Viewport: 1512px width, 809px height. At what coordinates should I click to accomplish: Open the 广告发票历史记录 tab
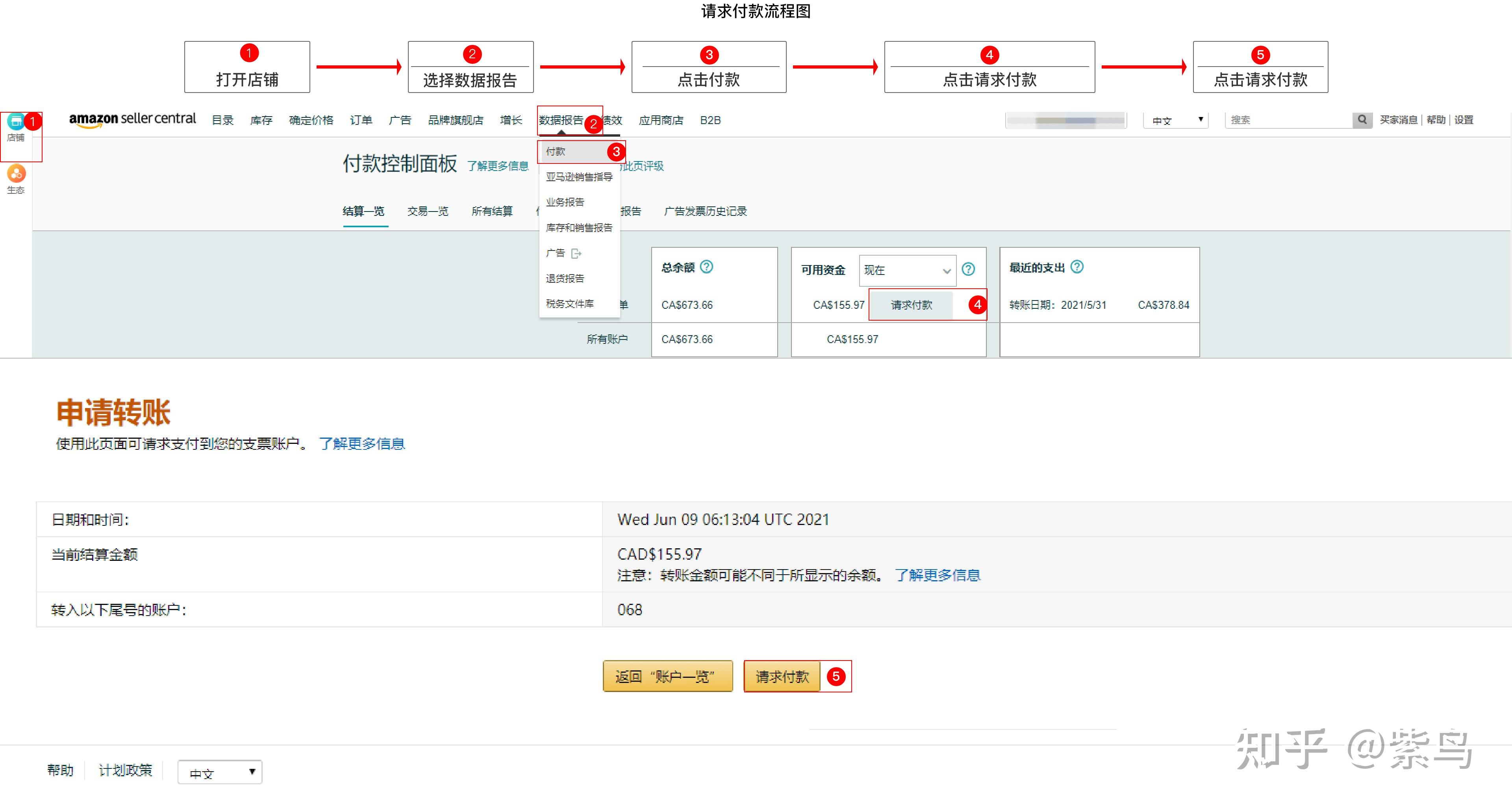tap(705, 212)
